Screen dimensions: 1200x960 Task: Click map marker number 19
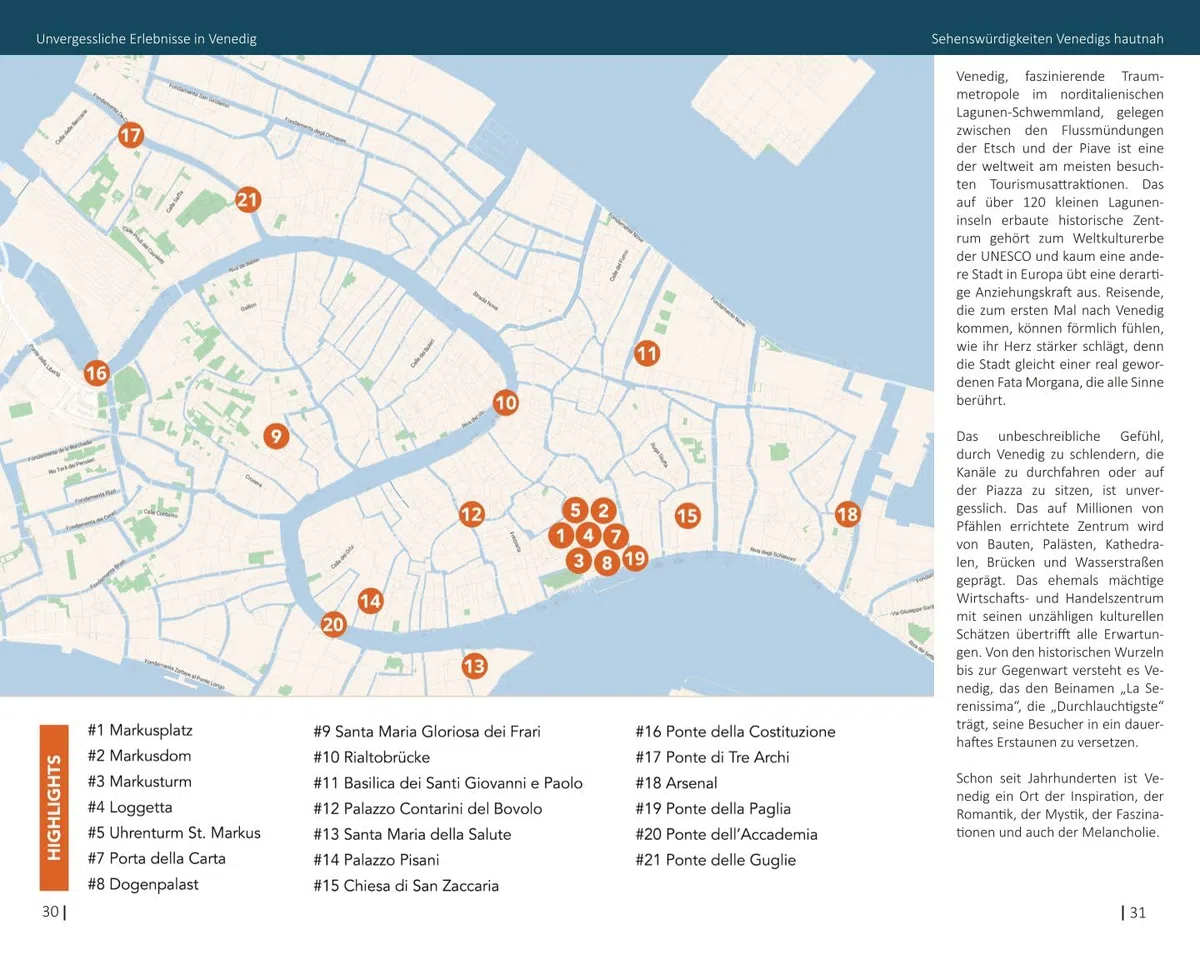click(x=635, y=559)
